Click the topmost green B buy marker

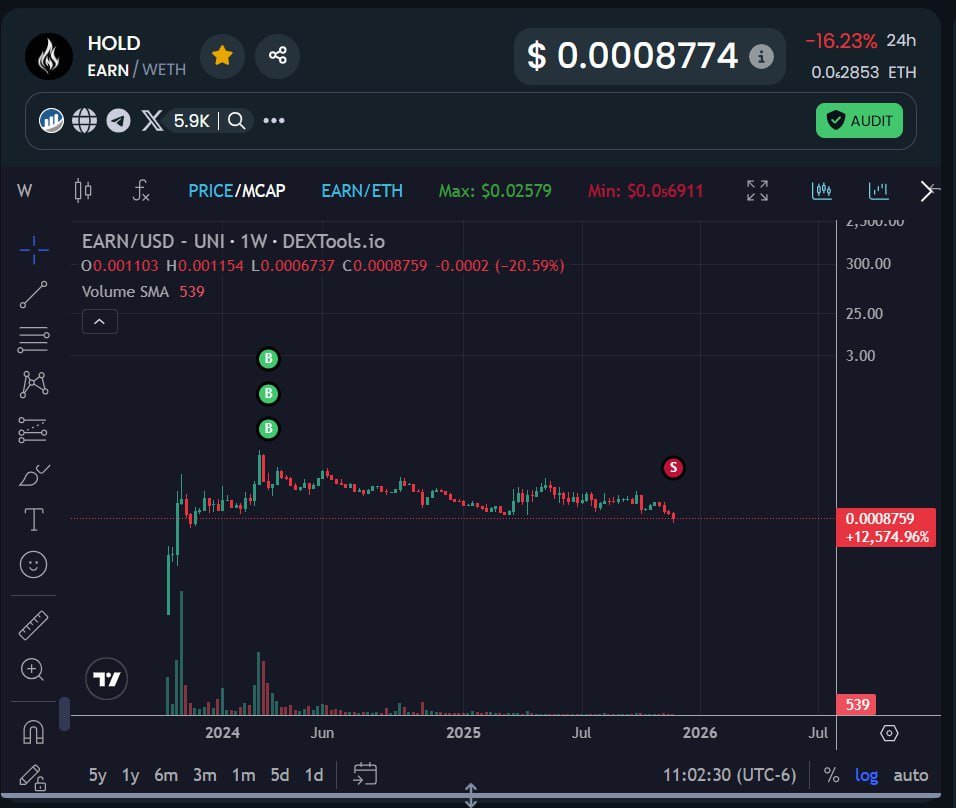tap(268, 359)
